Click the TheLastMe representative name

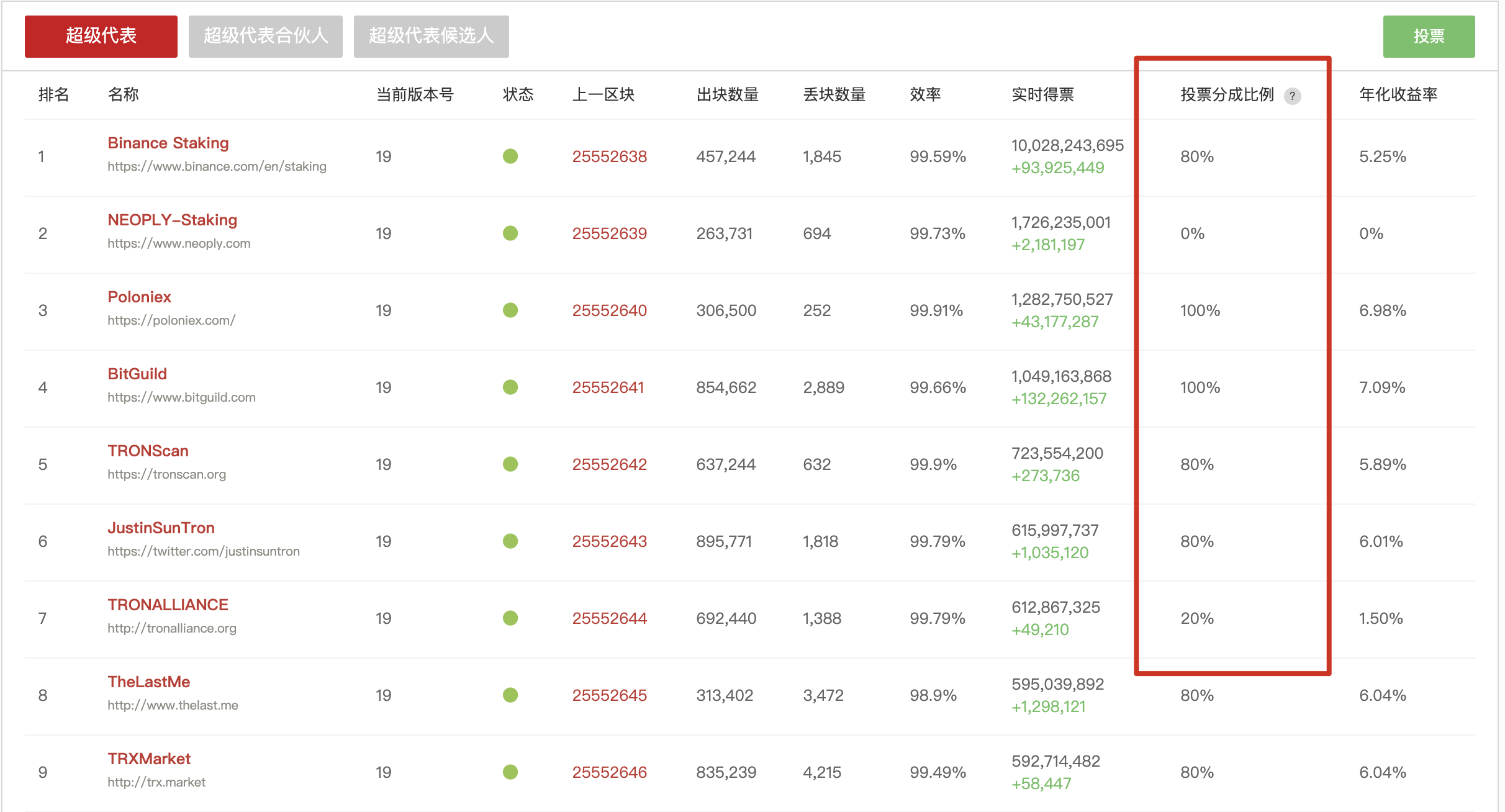[148, 682]
